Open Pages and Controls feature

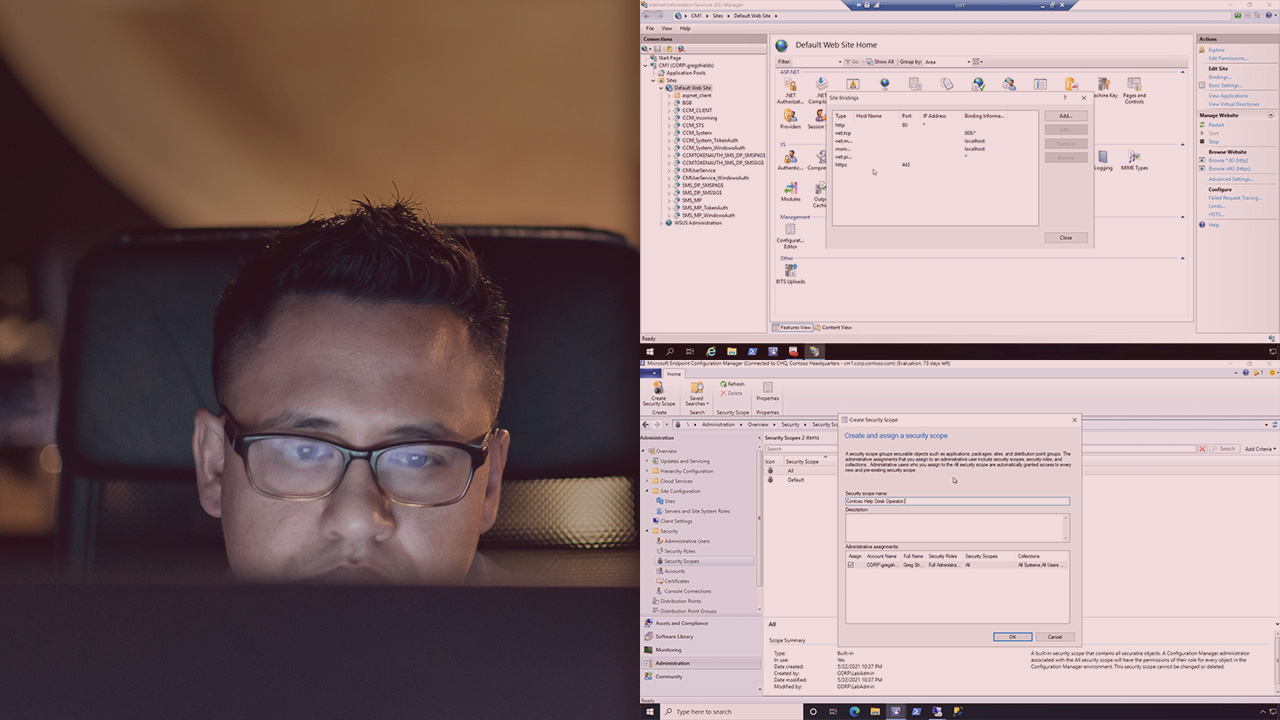click(1134, 86)
